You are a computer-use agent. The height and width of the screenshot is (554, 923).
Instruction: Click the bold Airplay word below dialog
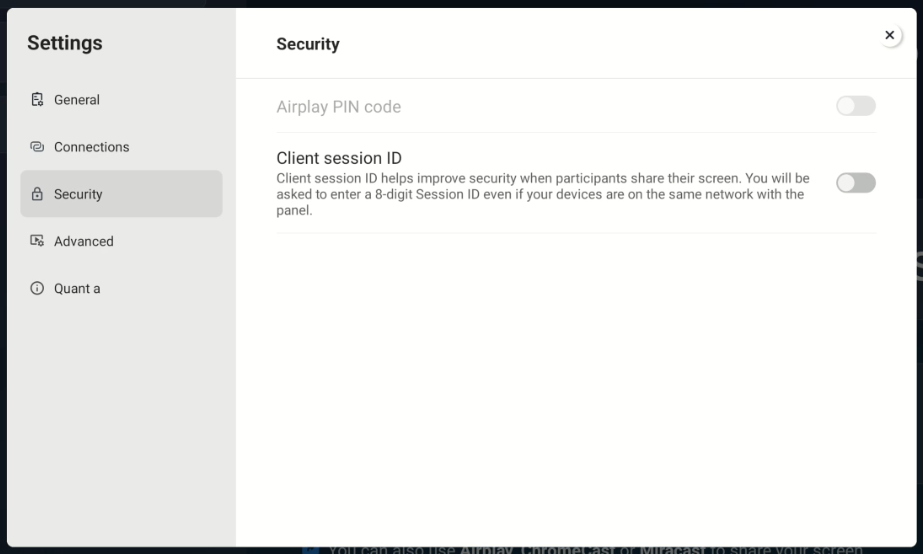[486, 549]
